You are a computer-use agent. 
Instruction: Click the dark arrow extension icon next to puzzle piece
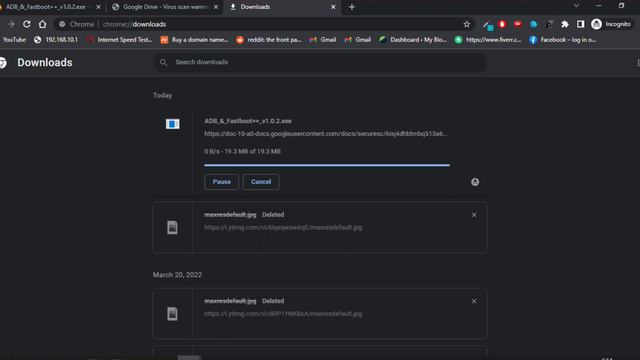pyautogui.click(x=549, y=24)
